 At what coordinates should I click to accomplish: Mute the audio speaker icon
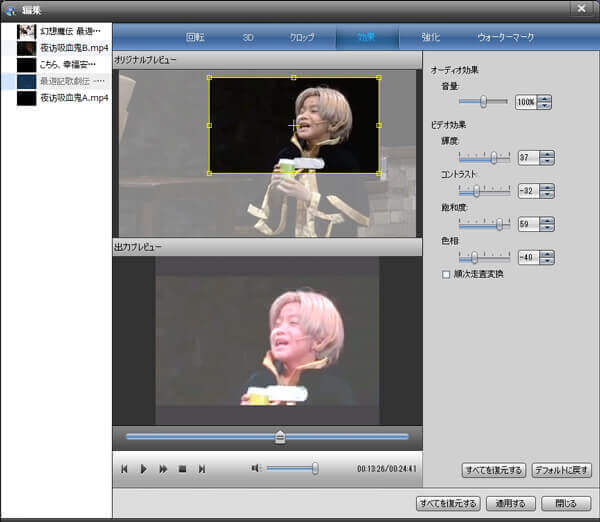coord(256,468)
